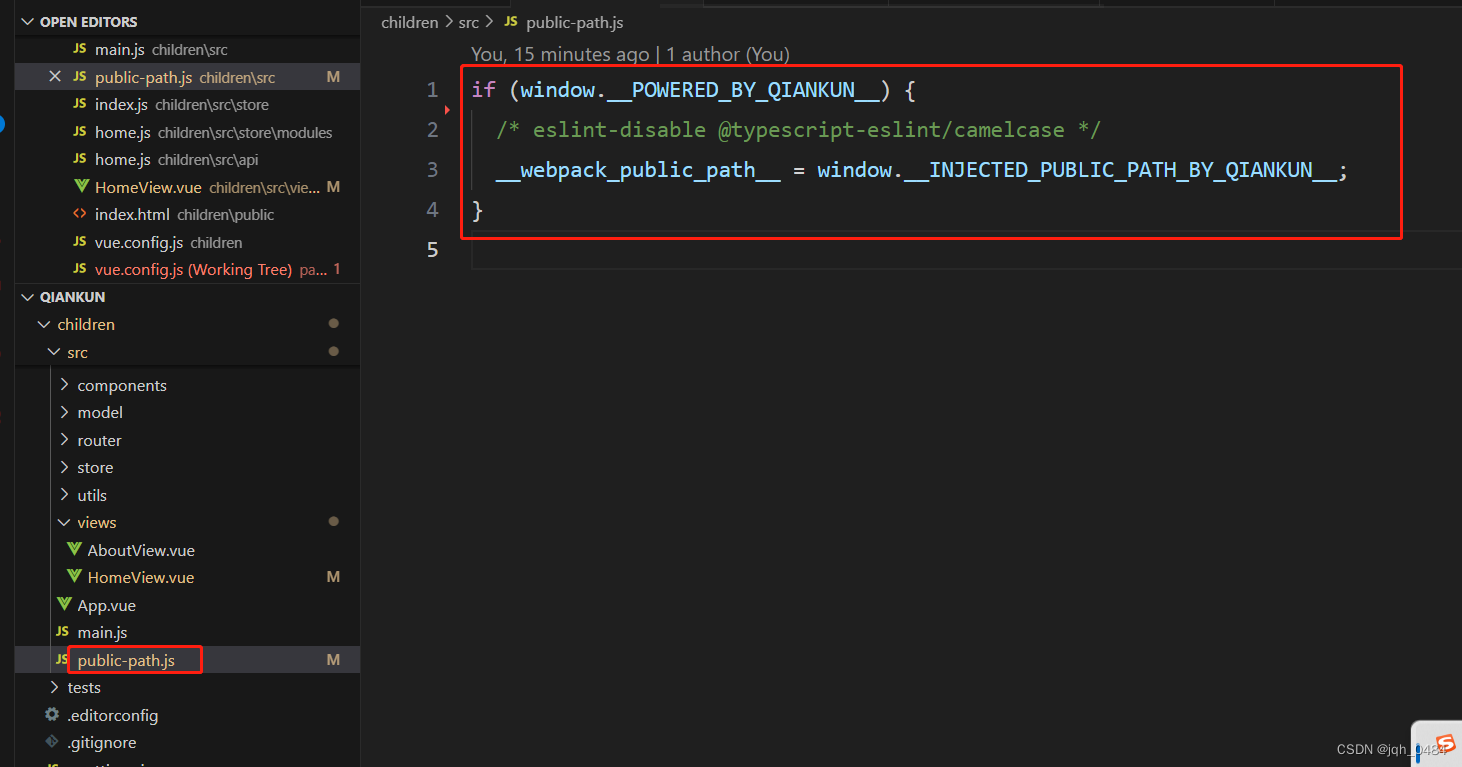Click the gear icon beside .editorconfig
This screenshot has height=767, width=1462.
click(53, 715)
